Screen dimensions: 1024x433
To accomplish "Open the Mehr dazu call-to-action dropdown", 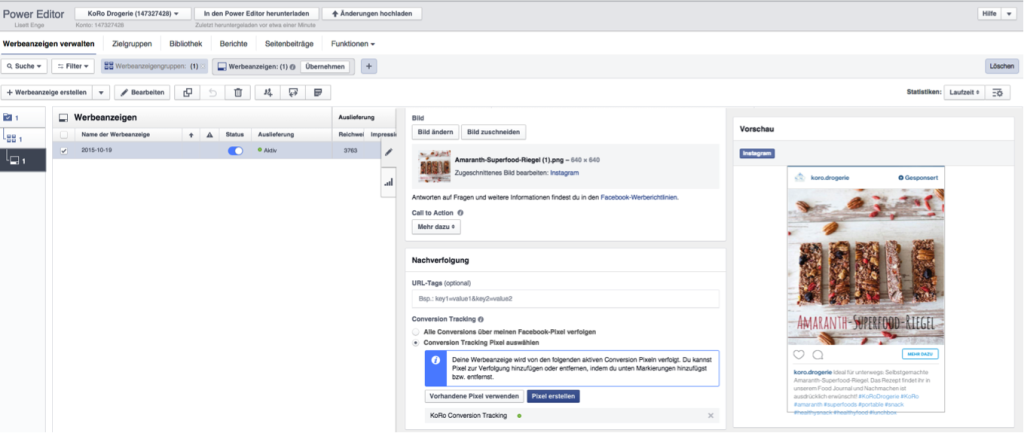I will click(x=436, y=227).
